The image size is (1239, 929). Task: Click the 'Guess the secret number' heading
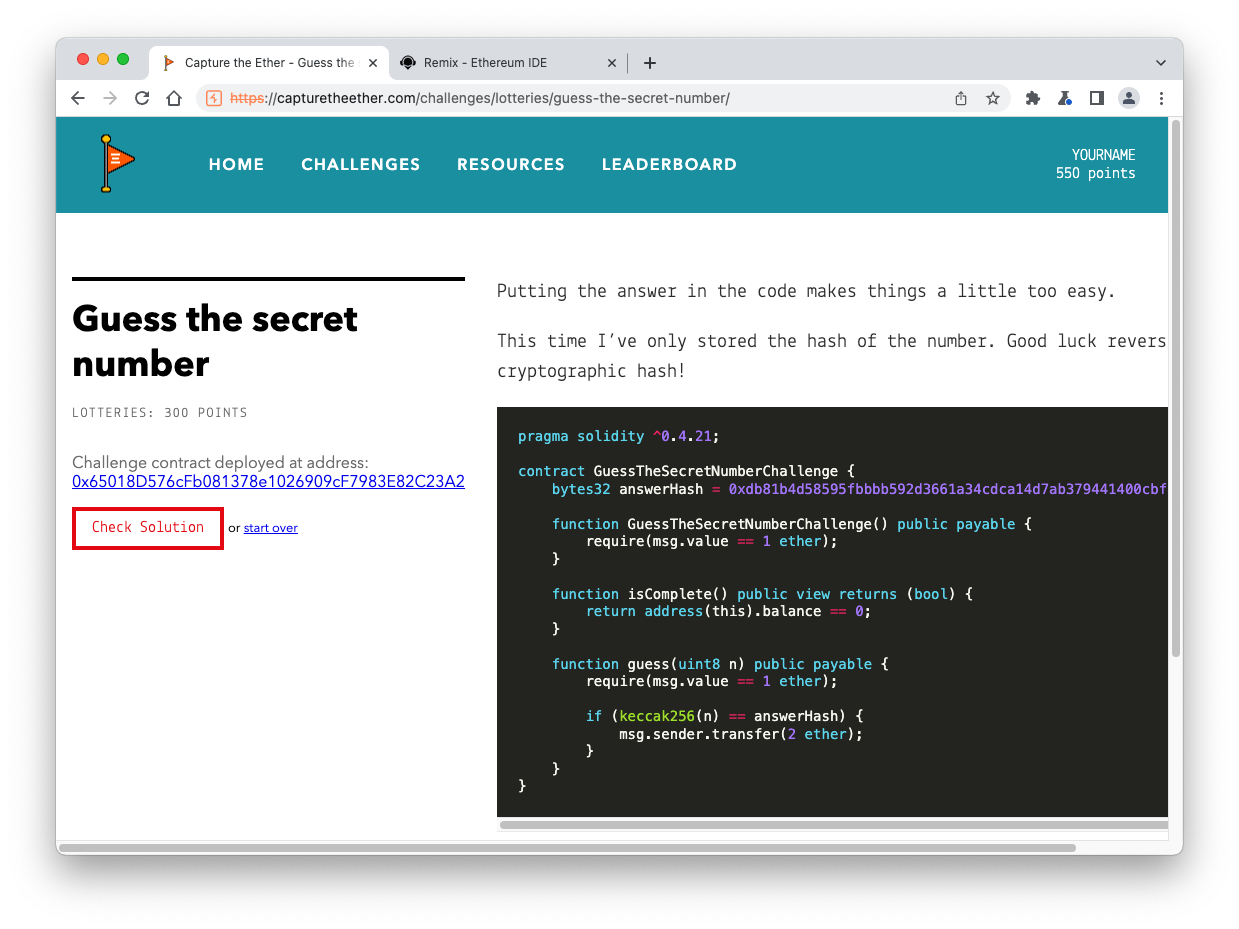point(215,341)
